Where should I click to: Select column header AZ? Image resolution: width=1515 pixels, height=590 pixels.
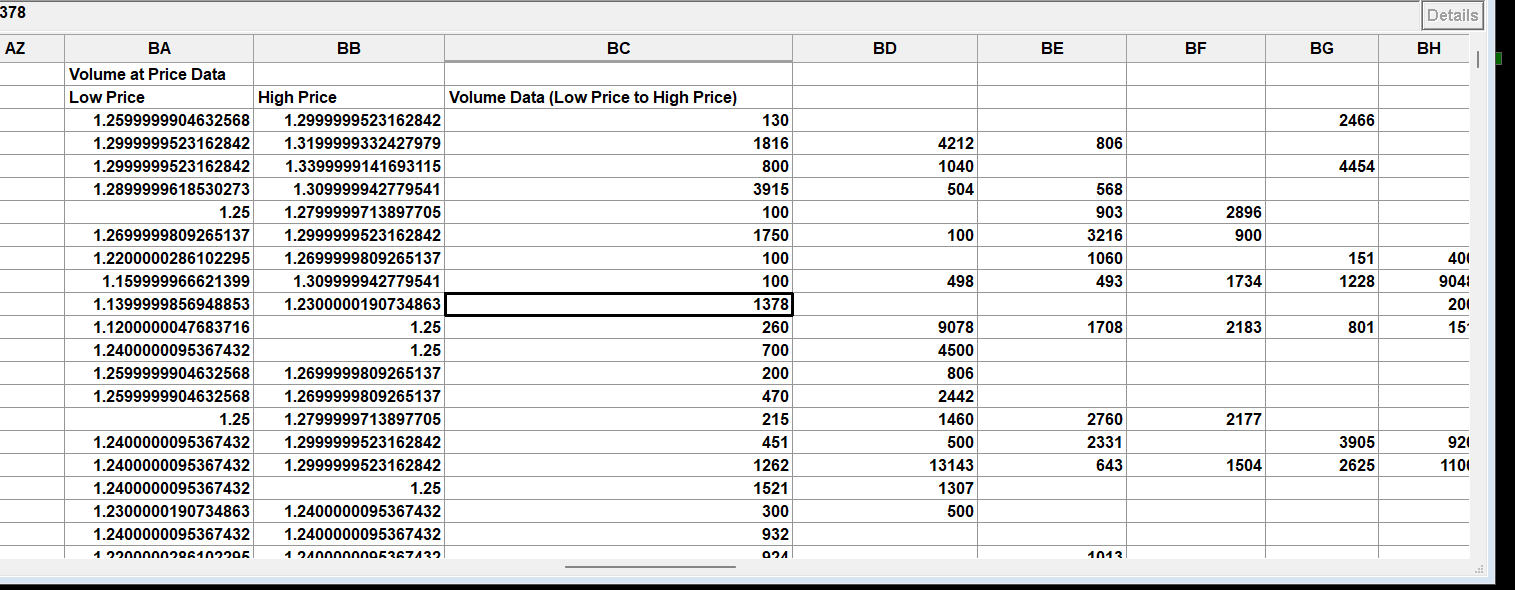pyautogui.click(x=32, y=48)
